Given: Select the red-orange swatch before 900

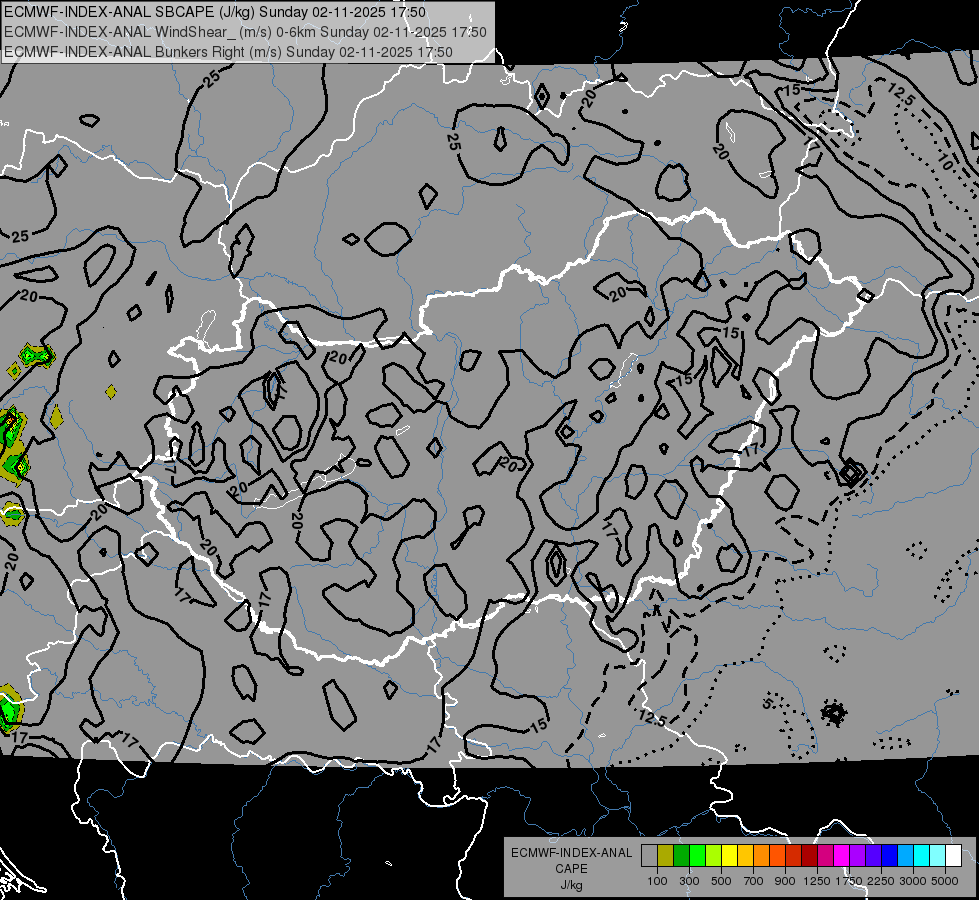Looking at the screenshot, I should pos(777,856).
